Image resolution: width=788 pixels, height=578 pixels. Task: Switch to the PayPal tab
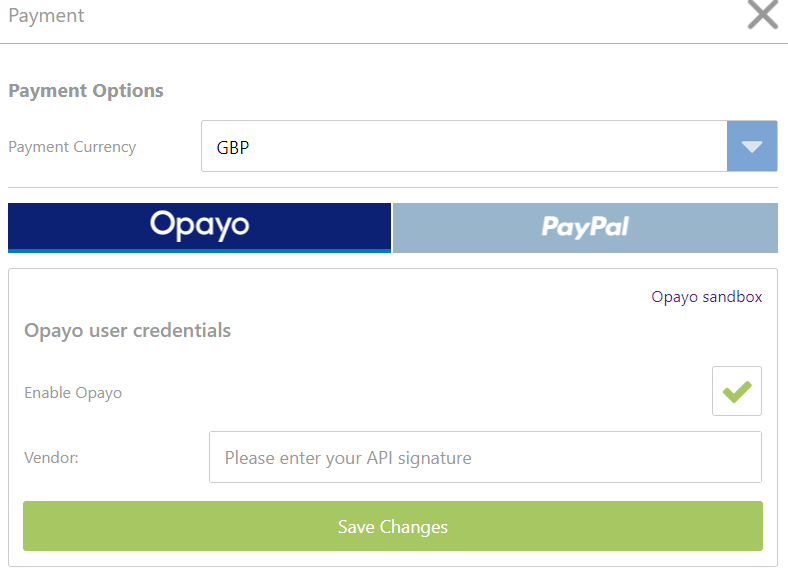(x=585, y=228)
